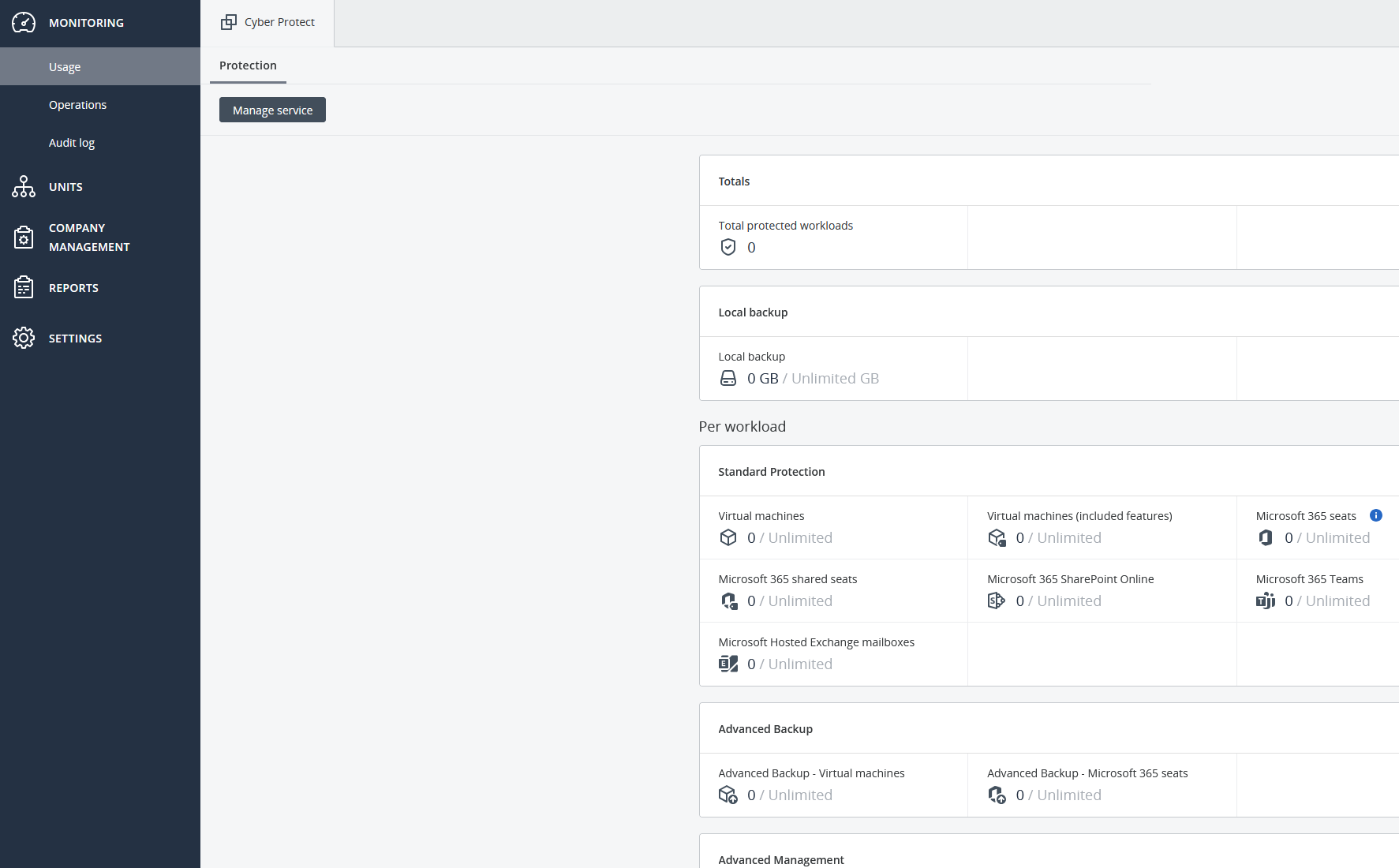
Task: Click the Manage service button
Action: (272, 110)
